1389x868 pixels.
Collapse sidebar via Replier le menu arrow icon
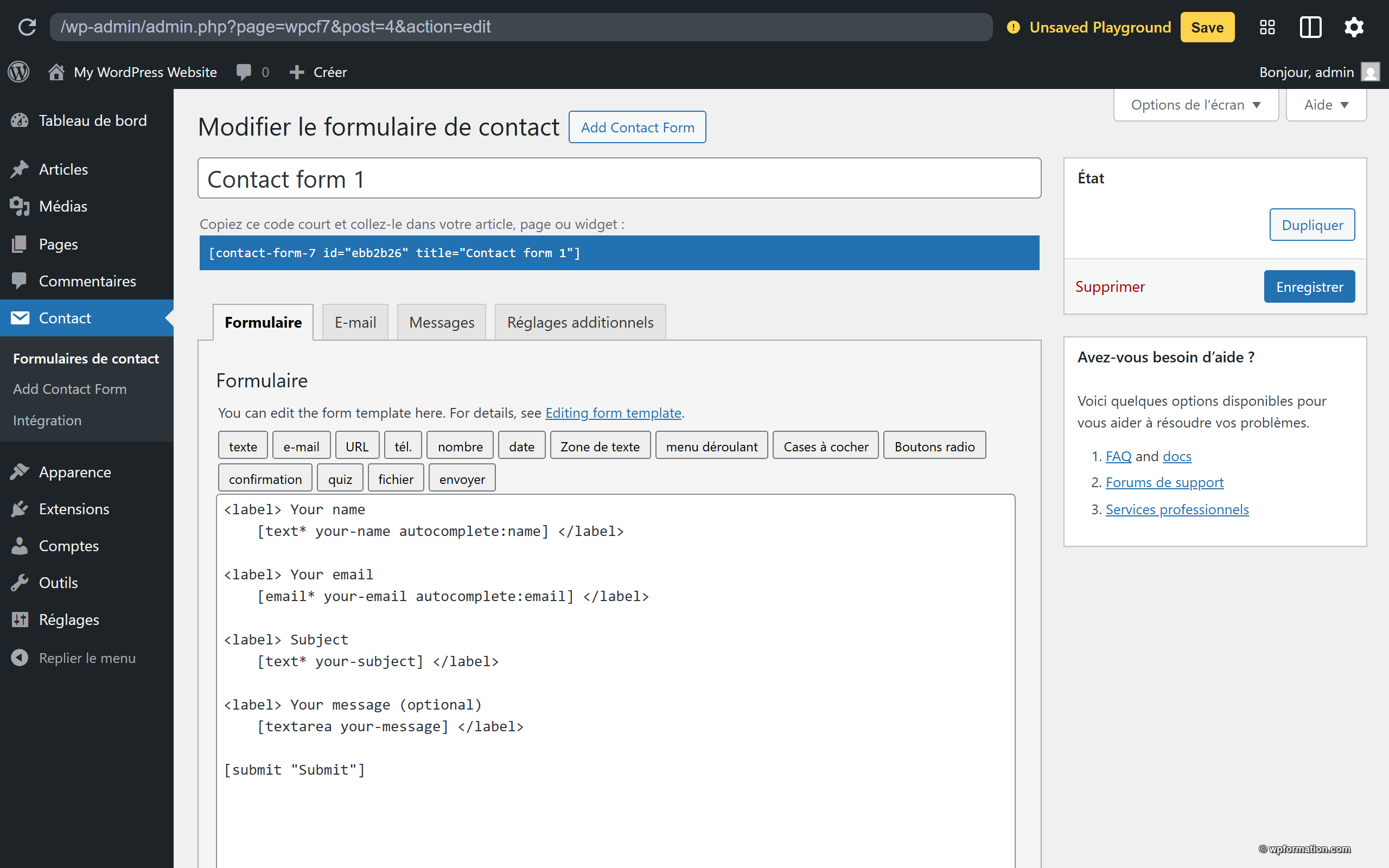(20, 658)
